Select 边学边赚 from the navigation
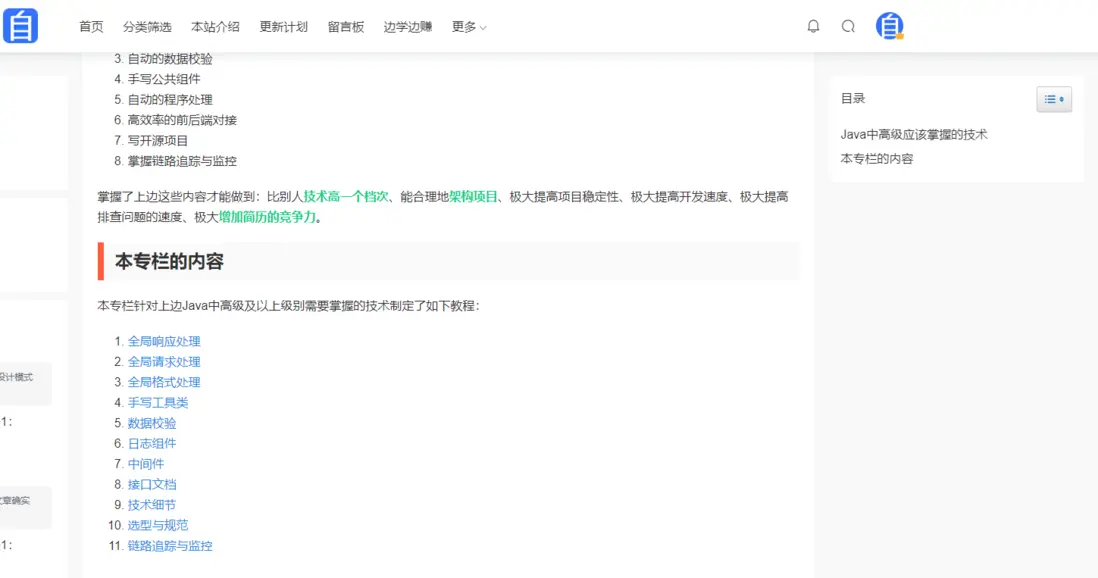Viewport: 1098px width, 578px height. coord(411,27)
